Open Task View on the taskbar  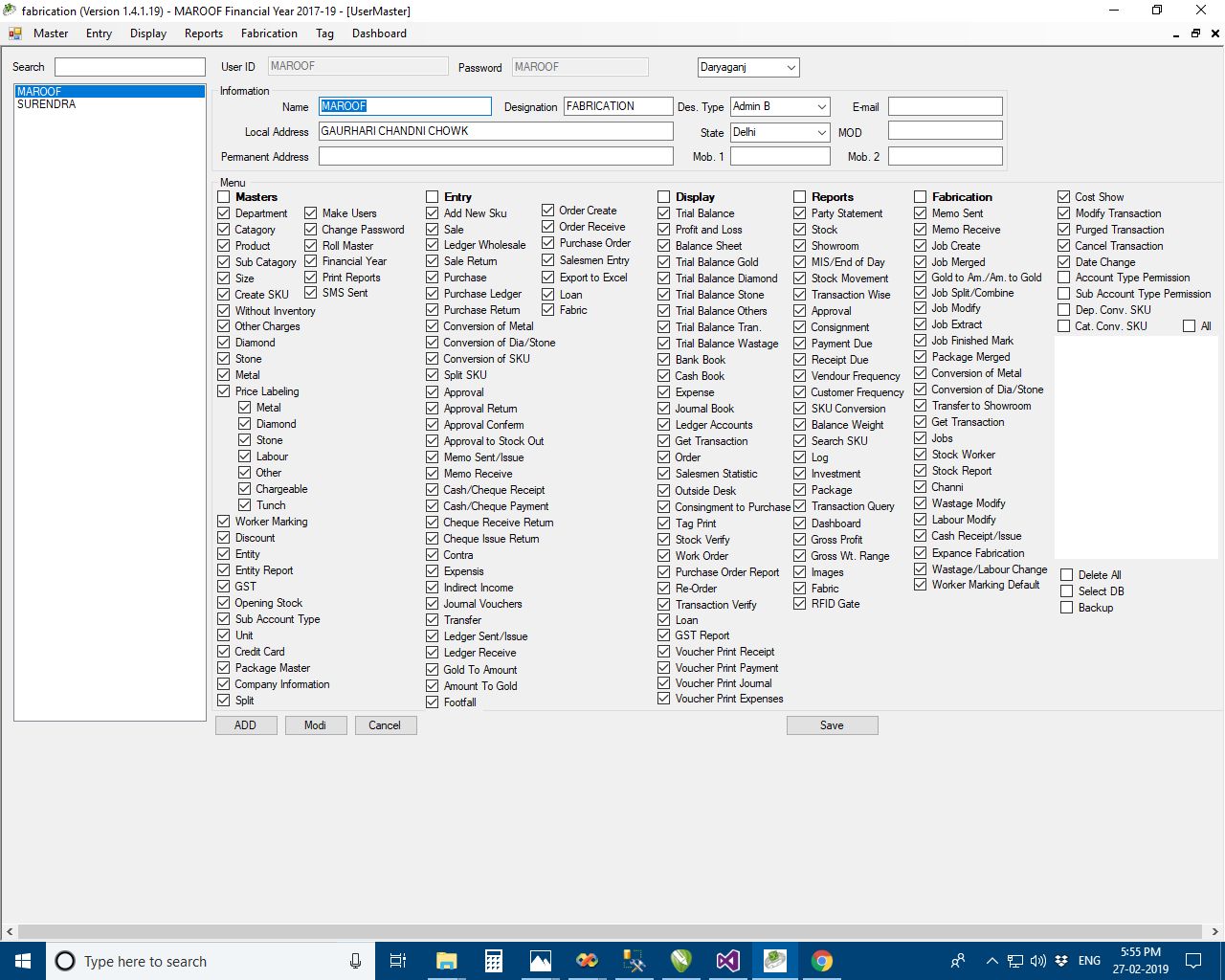coord(399,961)
